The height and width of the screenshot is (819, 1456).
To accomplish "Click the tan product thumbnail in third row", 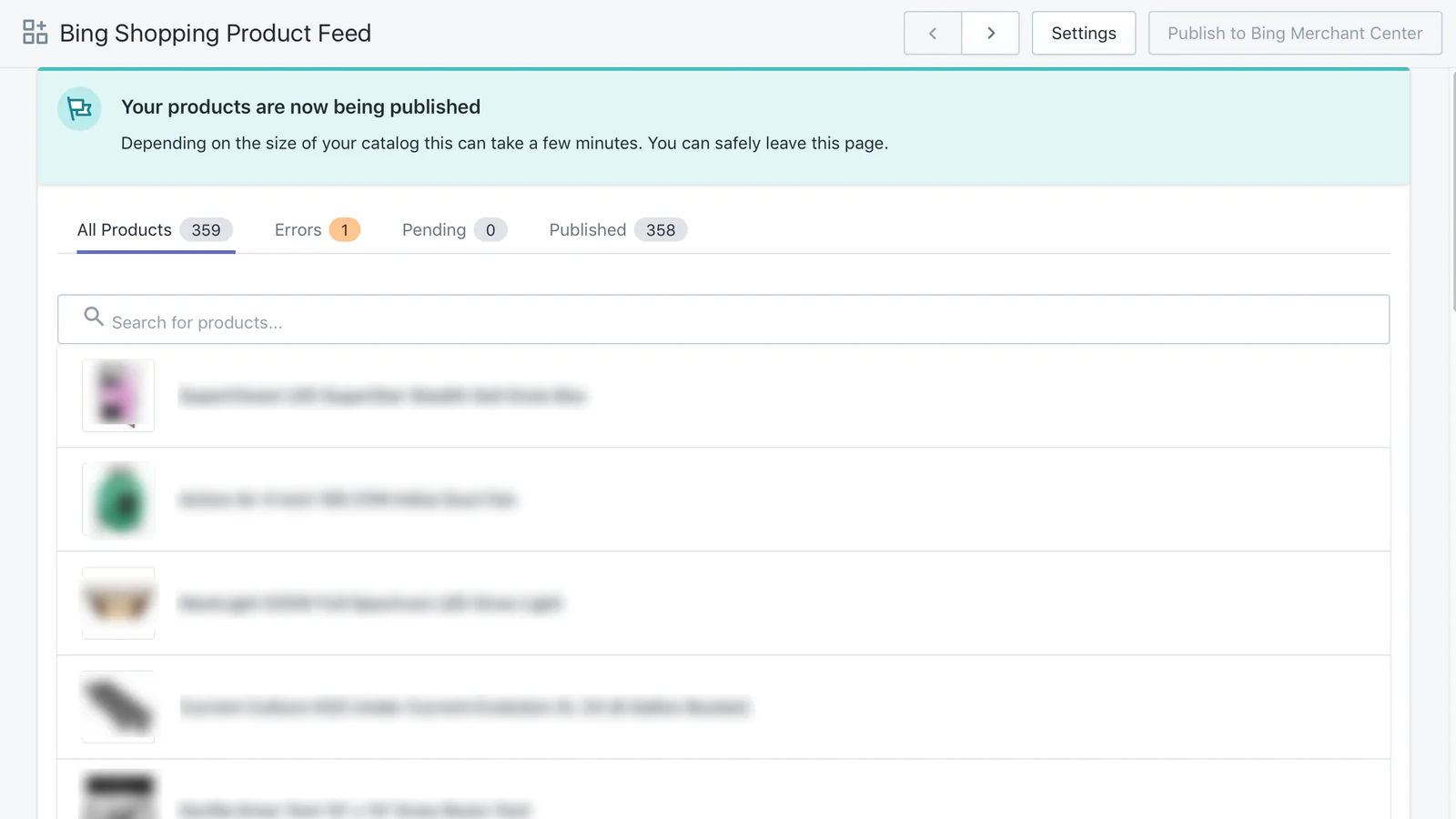I will [118, 603].
